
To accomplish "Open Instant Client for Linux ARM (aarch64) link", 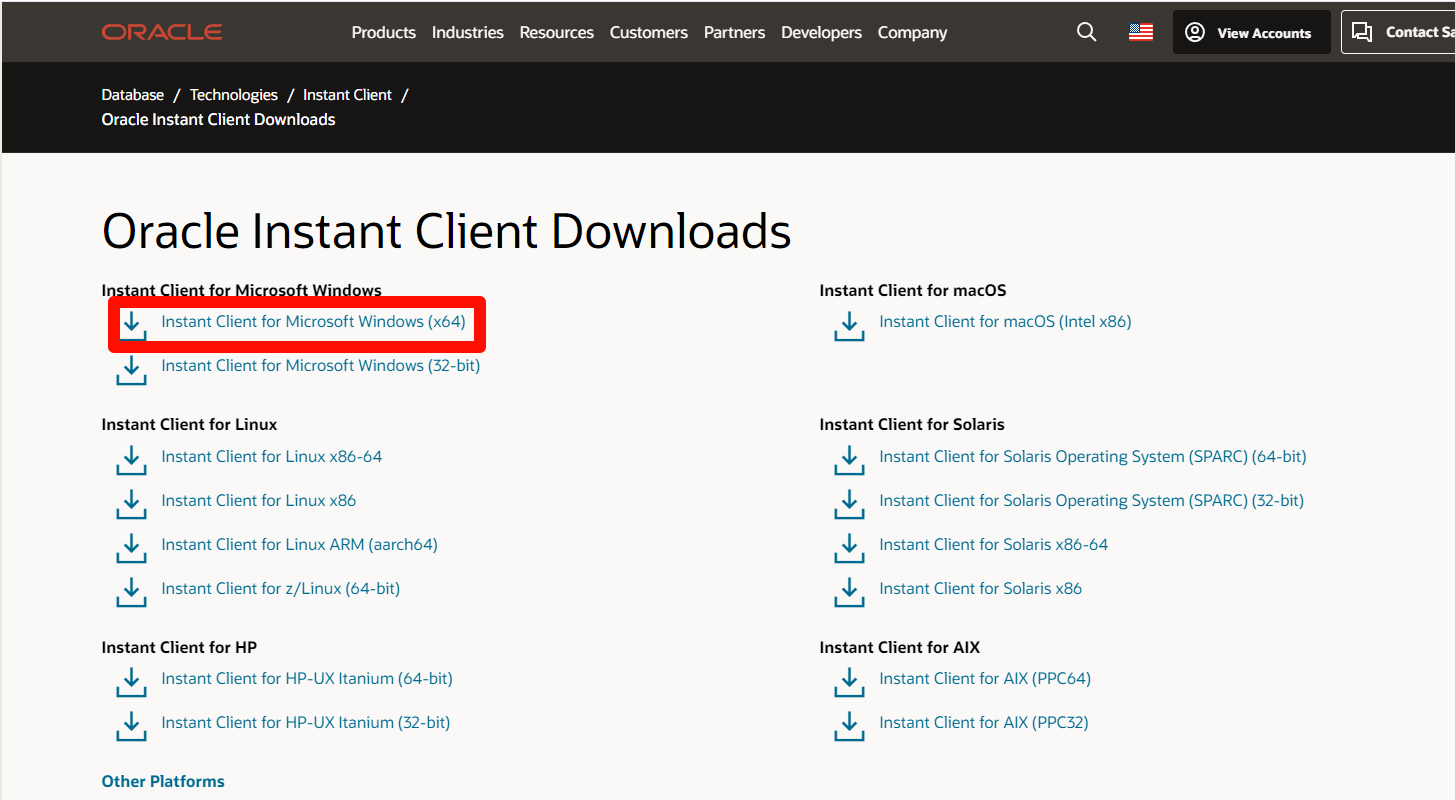I will [x=299, y=545].
